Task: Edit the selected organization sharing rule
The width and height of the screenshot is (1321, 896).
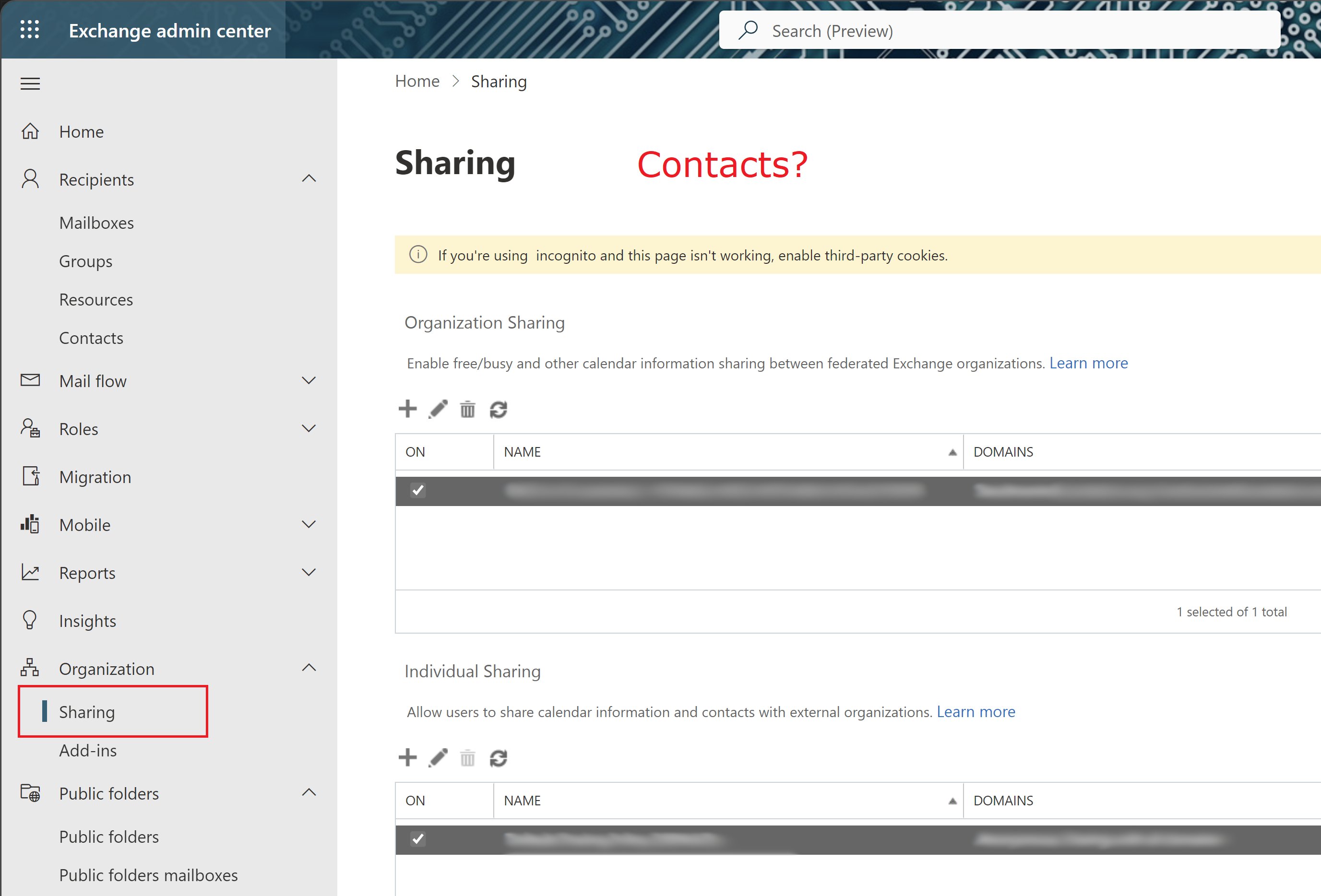Action: click(438, 409)
